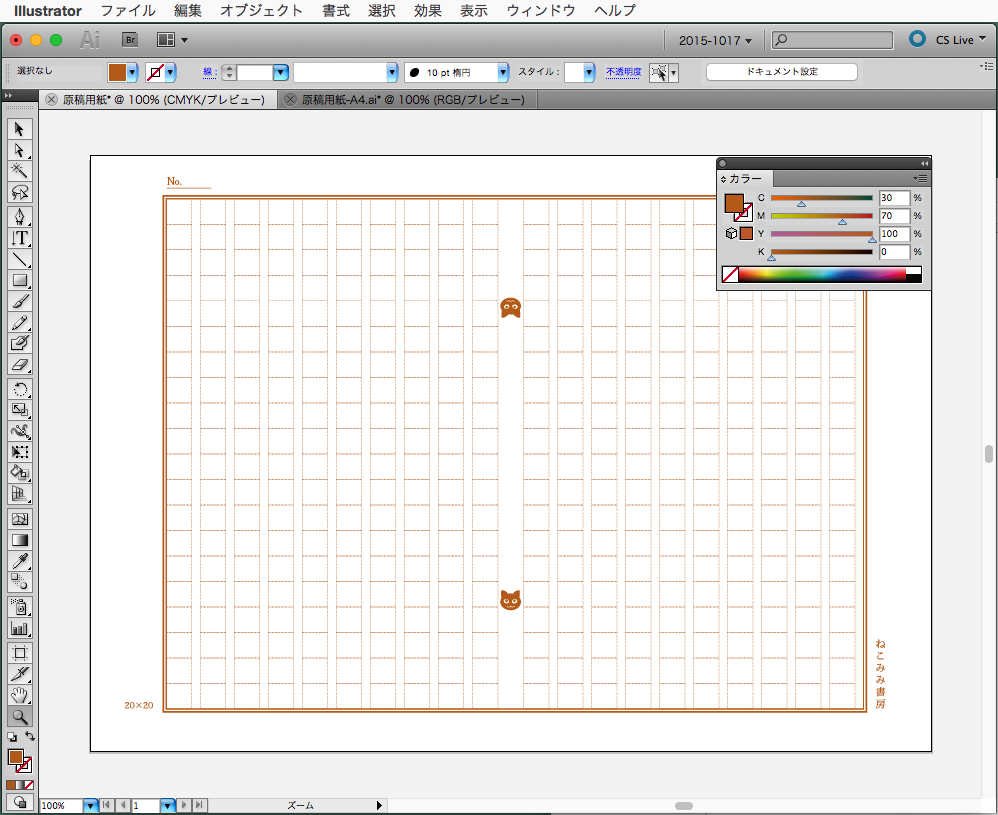Click the ドキュメント設定 button
Image resolution: width=998 pixels, height=815 pixels.
tap(781, 72)
